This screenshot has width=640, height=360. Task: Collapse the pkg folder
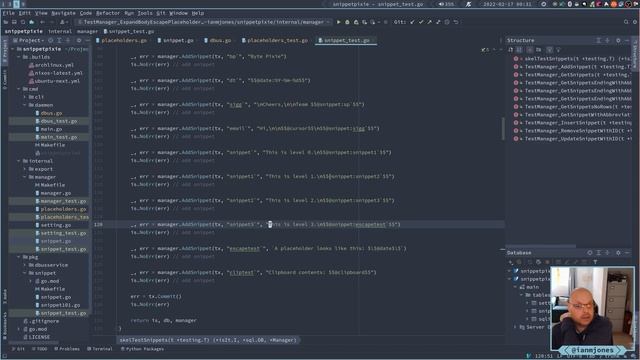tap(19, 257)
